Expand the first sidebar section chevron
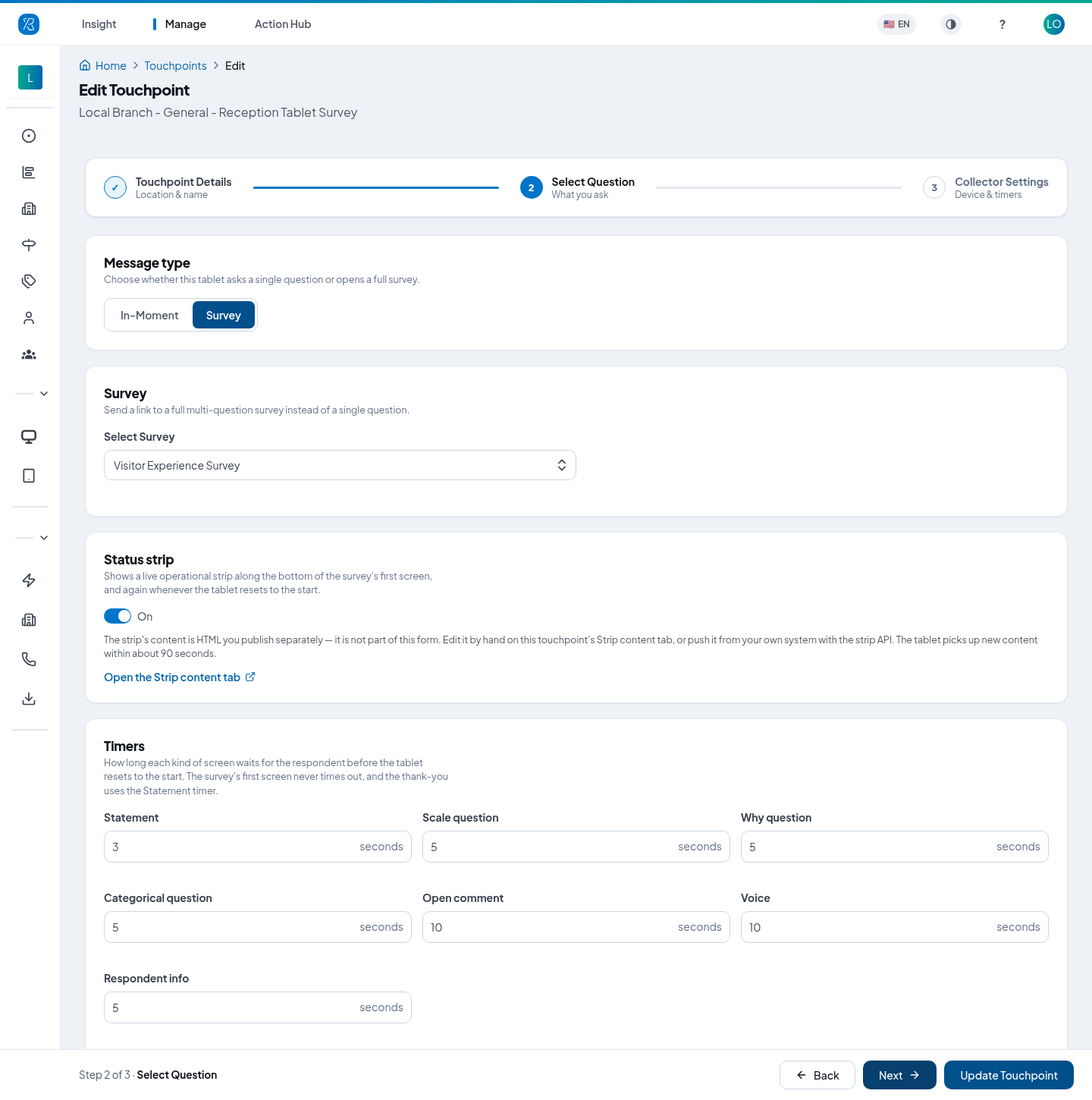This screenshot has height=1100, width=1092. [44, 394]
